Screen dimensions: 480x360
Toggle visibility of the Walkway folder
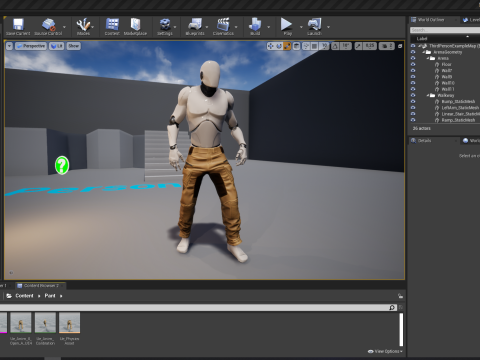pos(413,95)
